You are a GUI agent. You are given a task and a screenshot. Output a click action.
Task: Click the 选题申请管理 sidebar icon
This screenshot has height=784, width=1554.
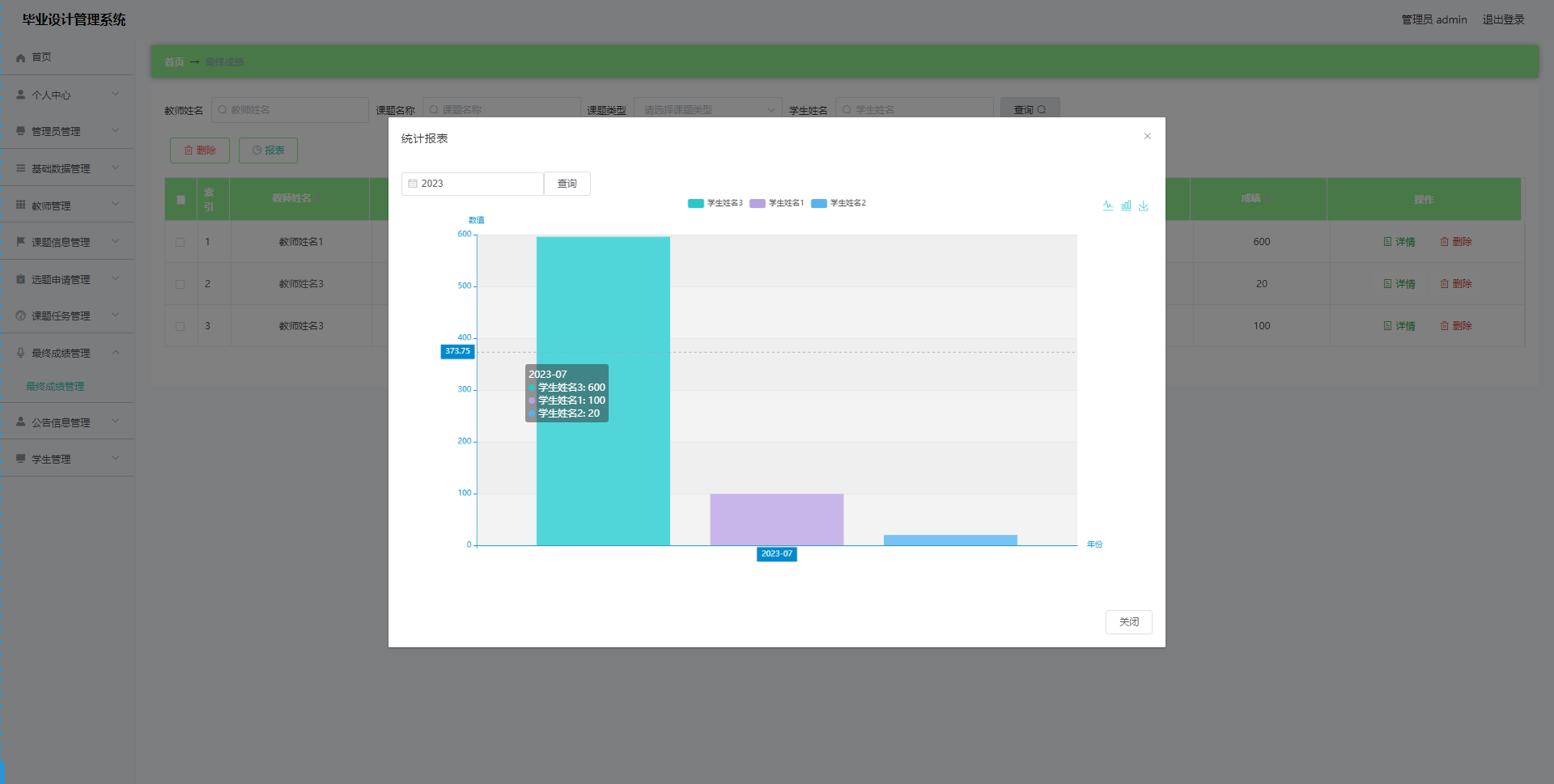[x=20, y=279]
